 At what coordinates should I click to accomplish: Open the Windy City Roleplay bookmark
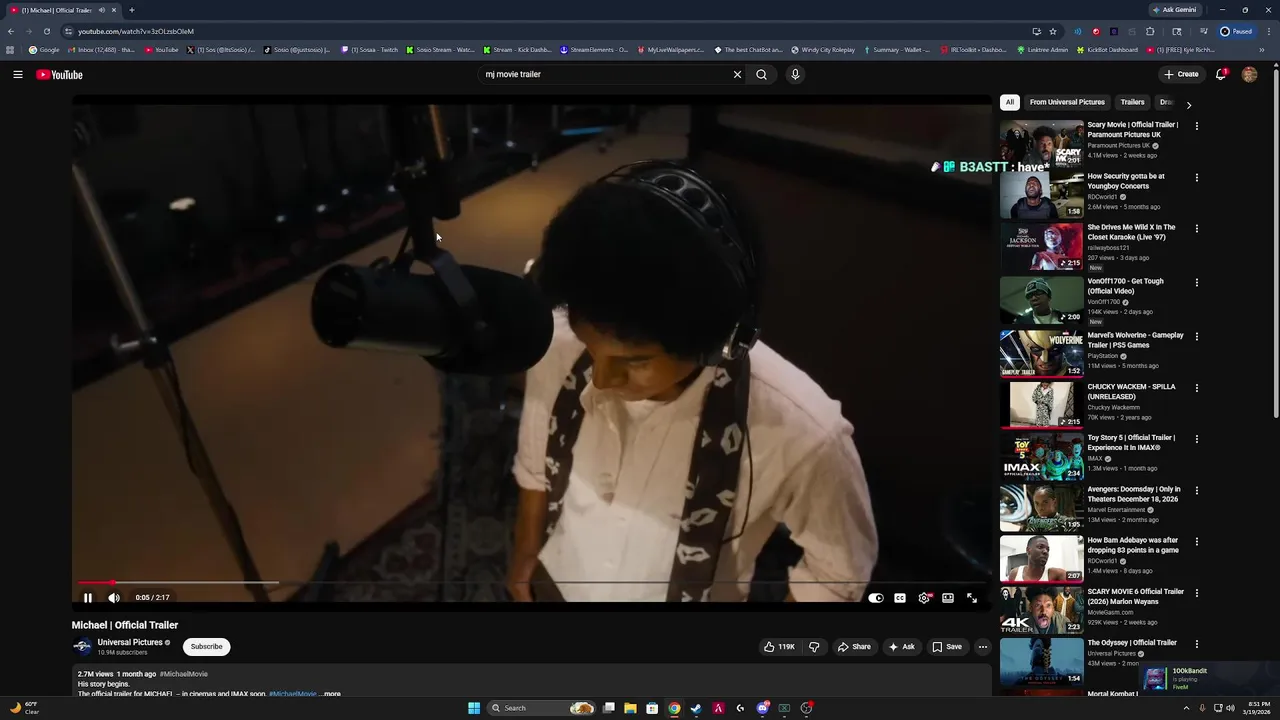[x=823, y=50]
